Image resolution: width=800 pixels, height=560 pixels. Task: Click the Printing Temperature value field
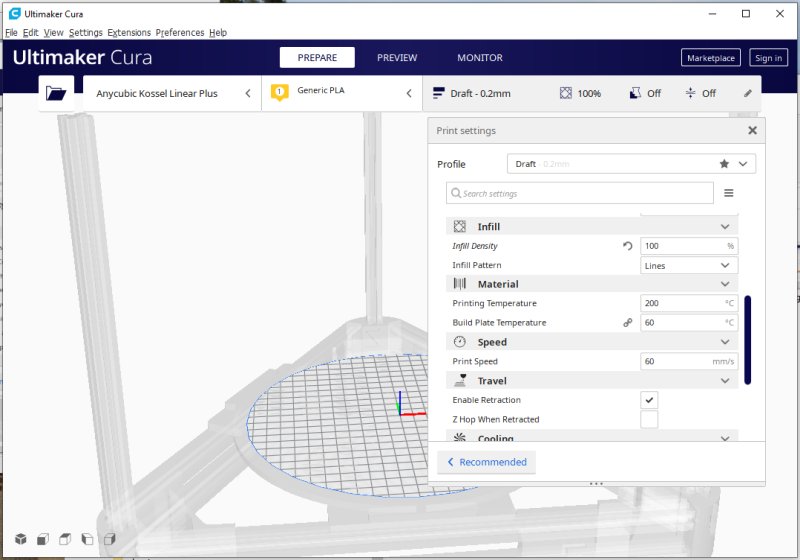coord(689,303)
